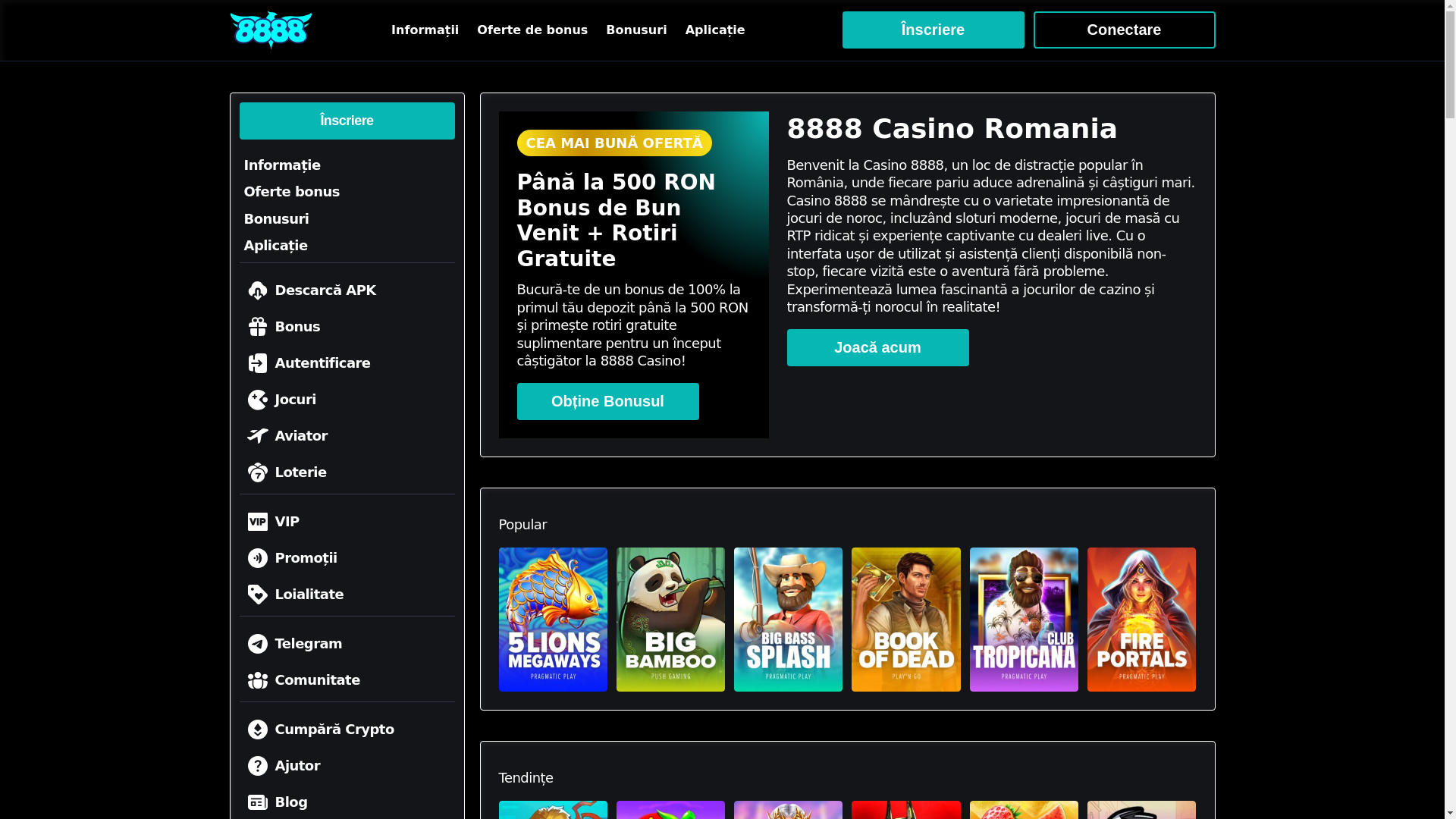Click the Loterie lottery icon

click(x=258, y=472)
